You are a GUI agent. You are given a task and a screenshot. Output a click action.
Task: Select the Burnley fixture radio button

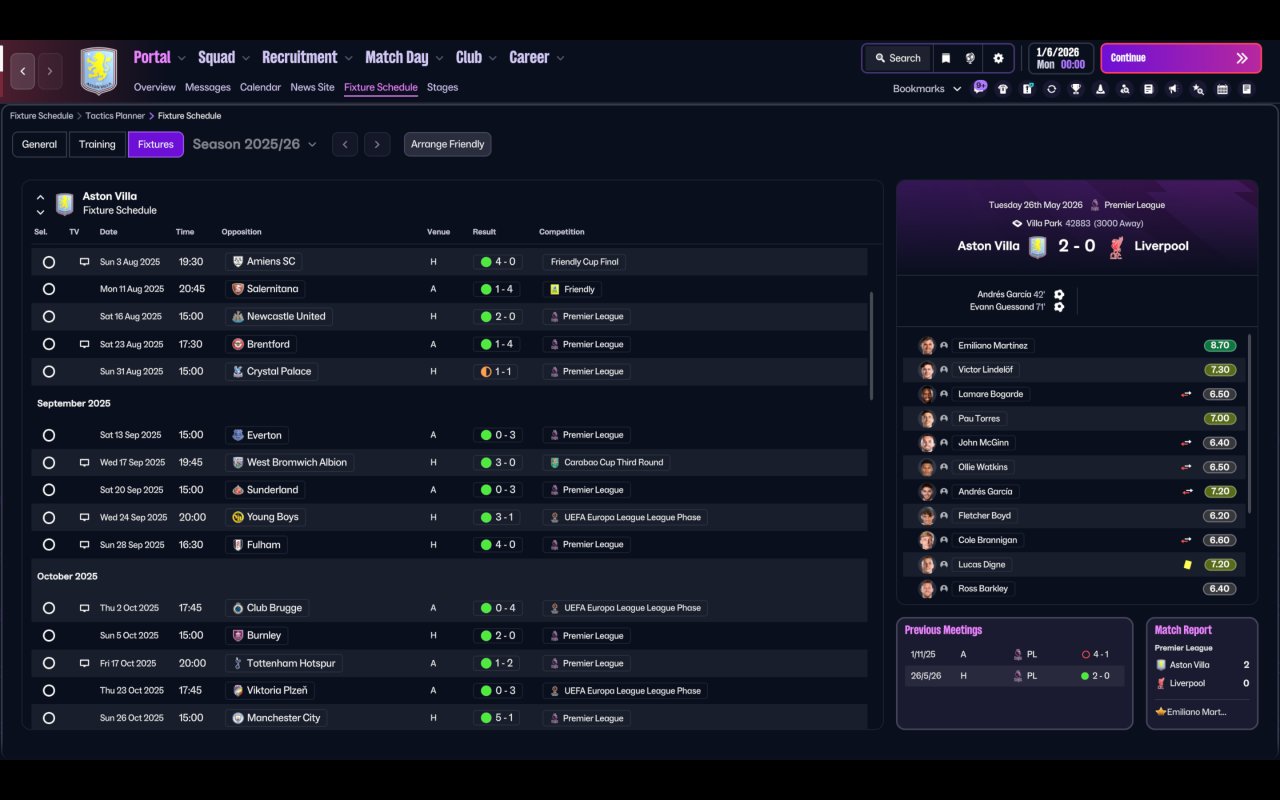click(49, 635)
